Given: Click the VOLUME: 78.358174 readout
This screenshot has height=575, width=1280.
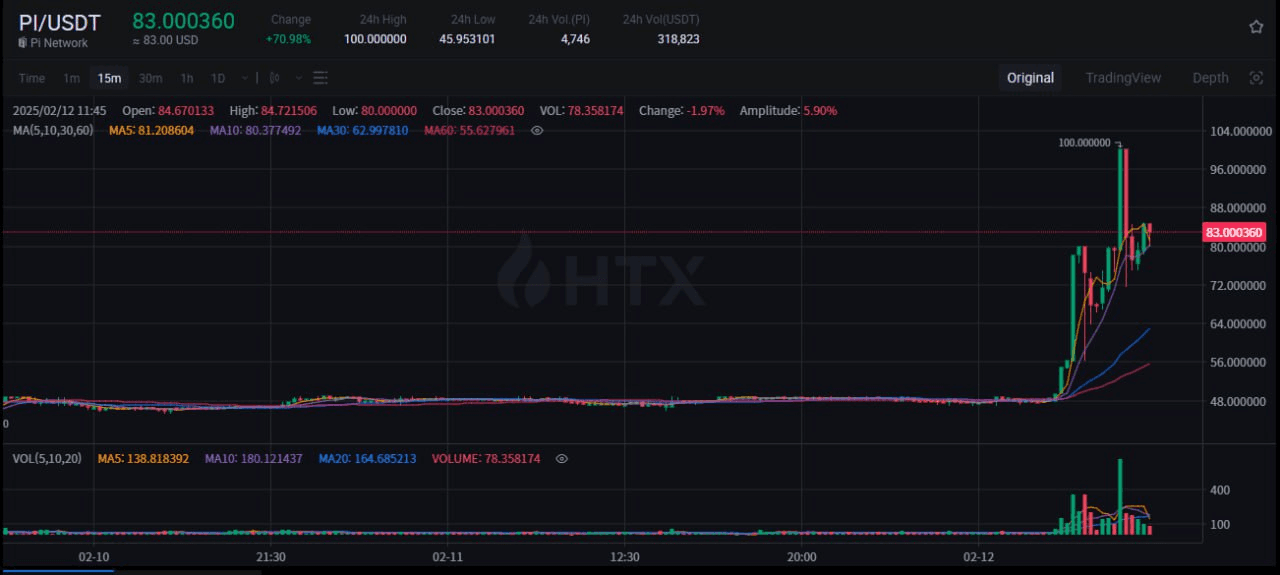Looking at the screenshot, I should coord(485,458).
